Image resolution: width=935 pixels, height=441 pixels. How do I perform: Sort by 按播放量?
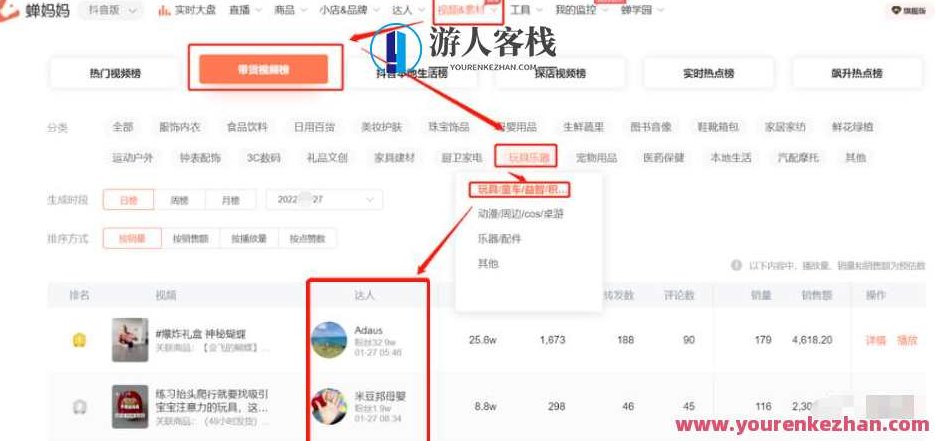pyautogui.click(x=249, y=238)
